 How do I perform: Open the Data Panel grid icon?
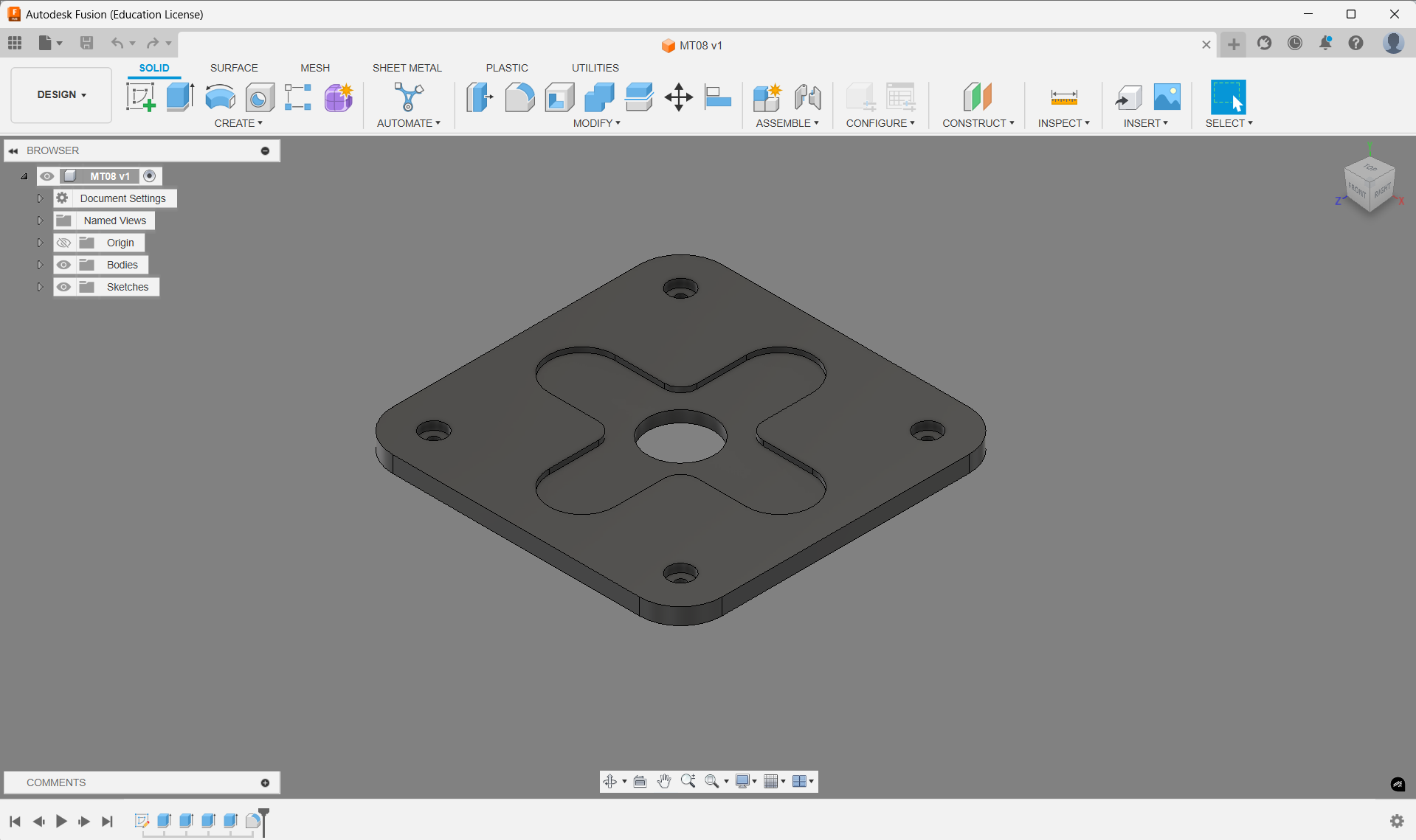[x=15, y=43]
